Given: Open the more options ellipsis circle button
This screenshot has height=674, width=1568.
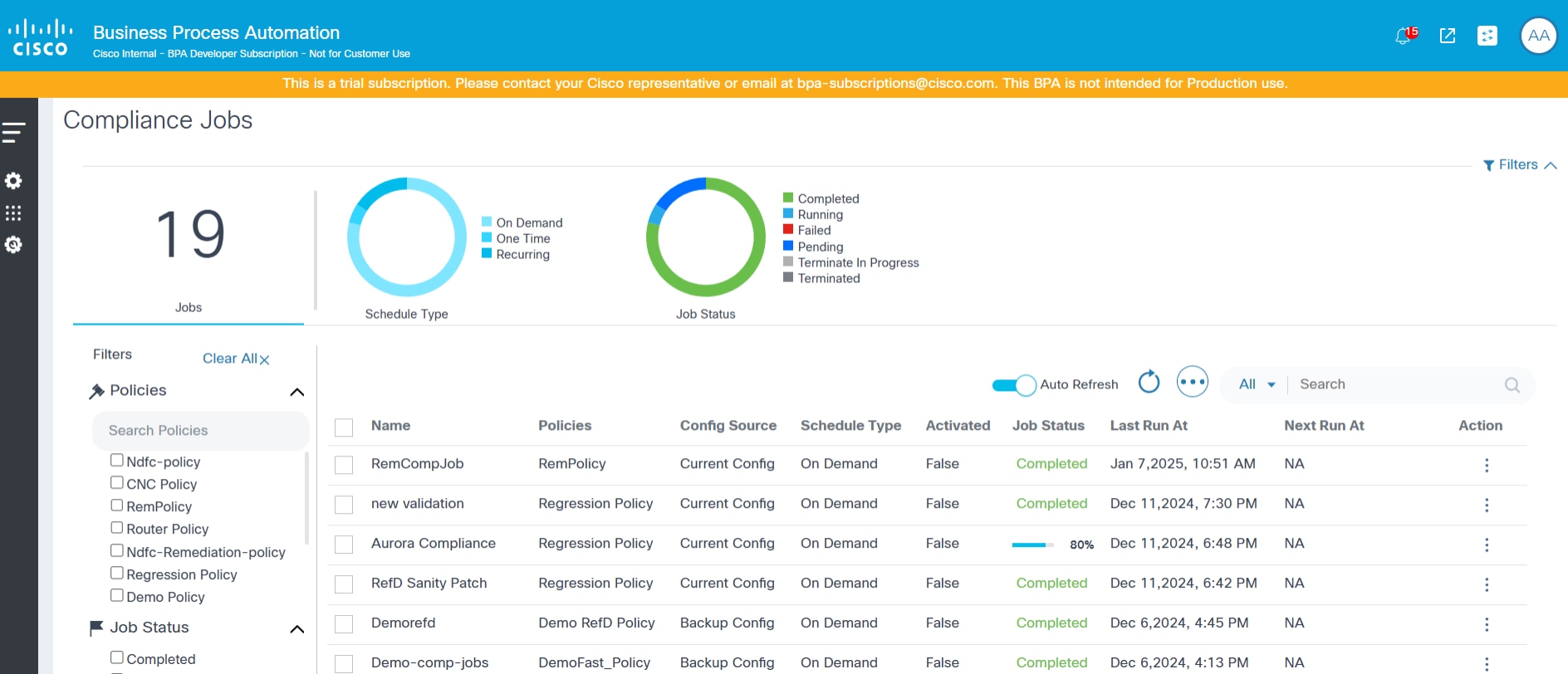Looking at the screenshot, I should point(1193,382).
